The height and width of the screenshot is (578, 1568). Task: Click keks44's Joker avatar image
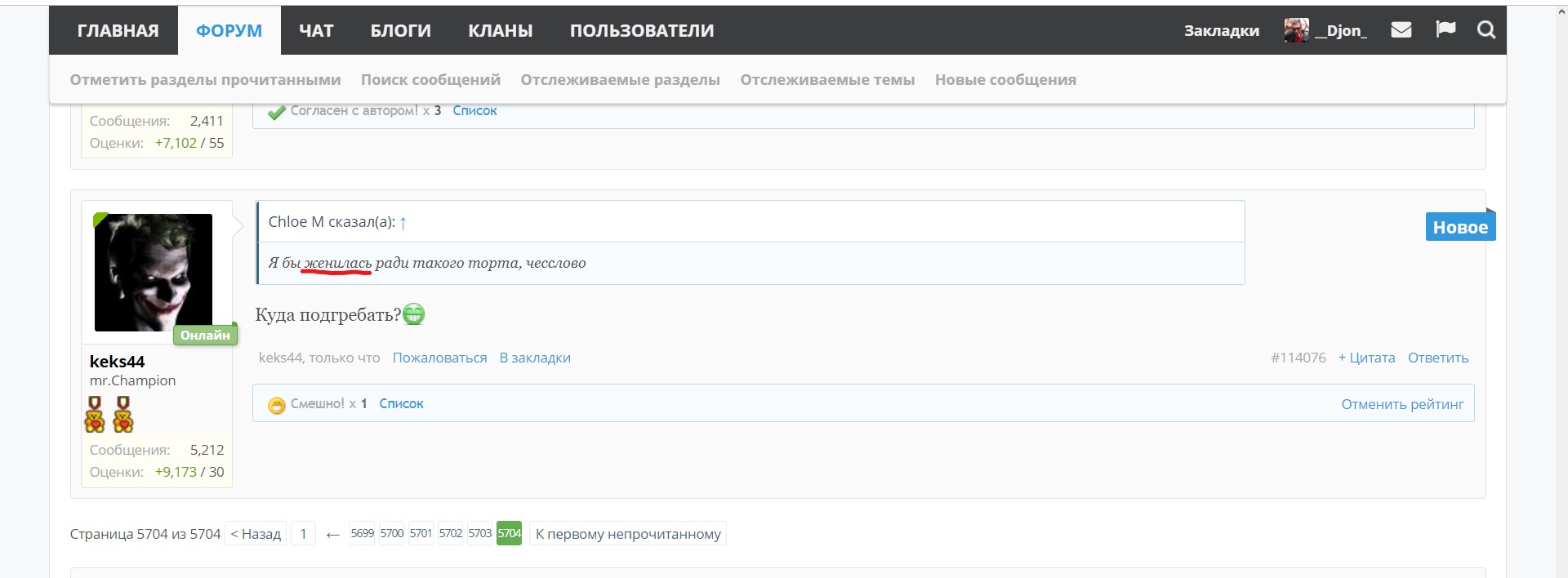(x=154, y=272)
